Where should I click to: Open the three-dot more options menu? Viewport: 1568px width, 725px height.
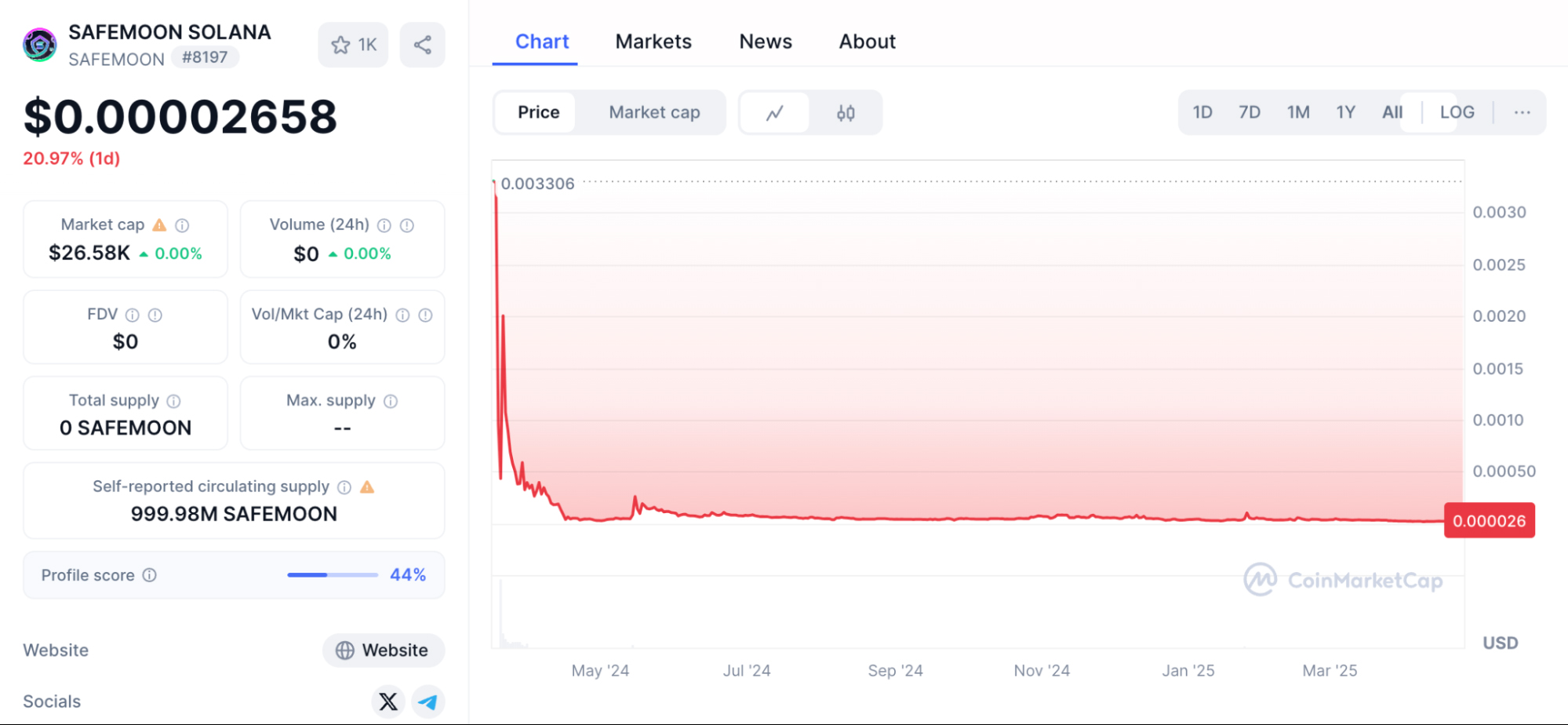pyautogui.click(x=1522, y=112)
